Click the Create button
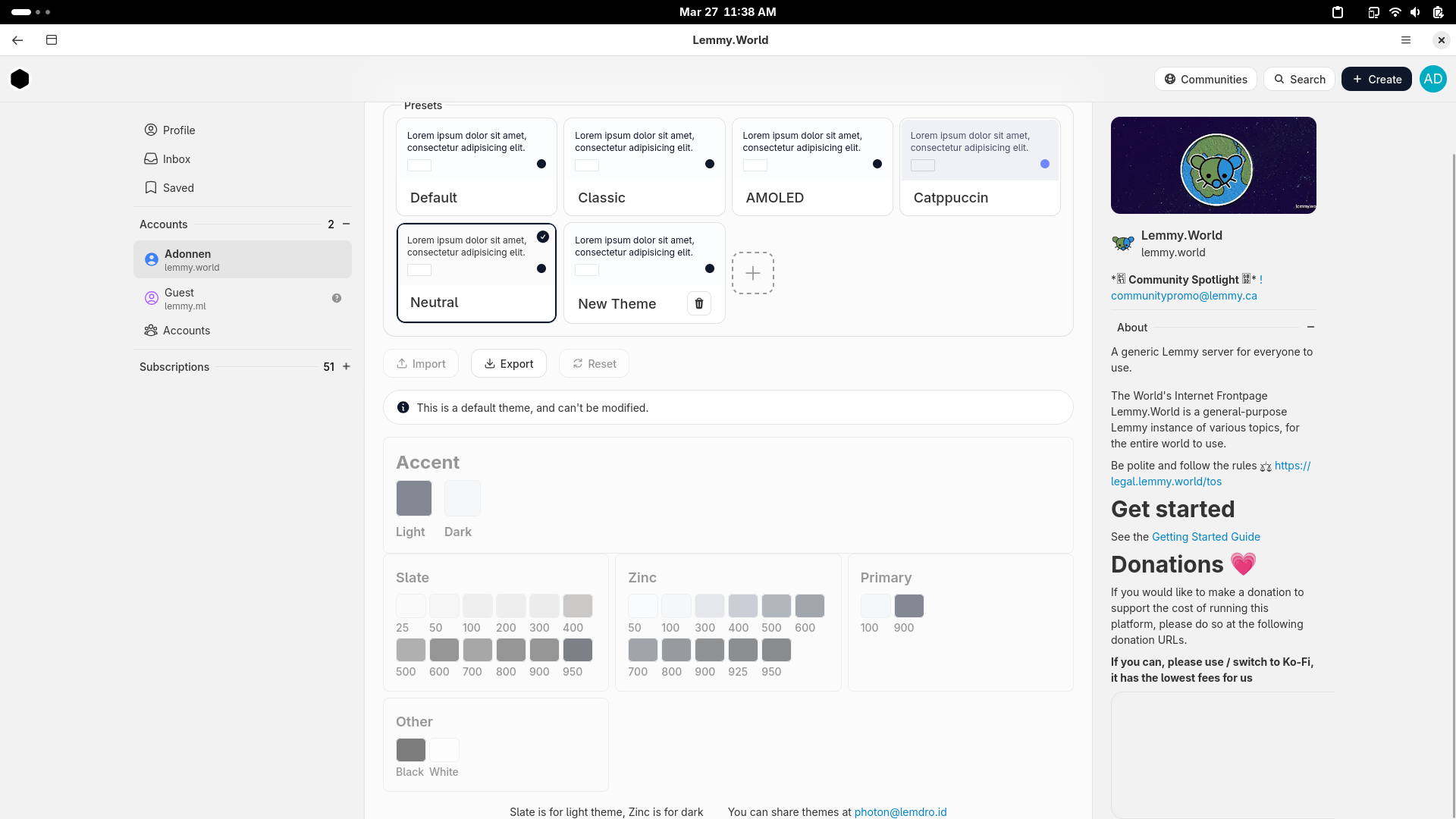 click(x=1376, y=79)
